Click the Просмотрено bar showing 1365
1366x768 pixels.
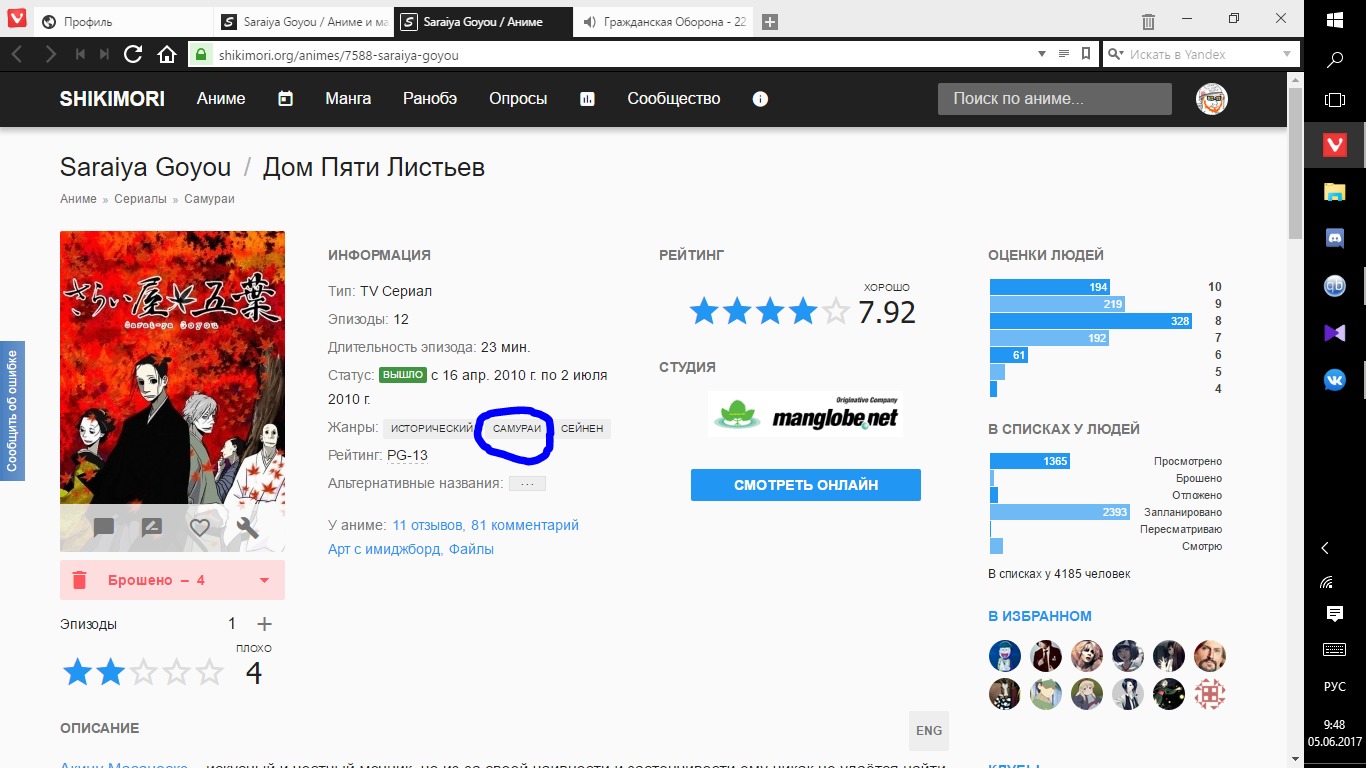click(1029, 461)
